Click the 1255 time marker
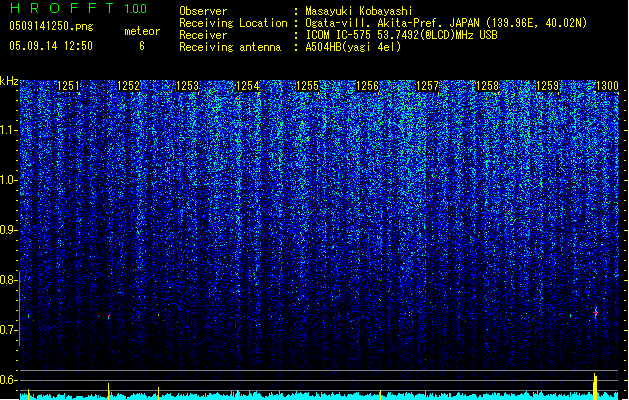The height and width of the screenshot is (400, 629). click(x=307, y=85)
